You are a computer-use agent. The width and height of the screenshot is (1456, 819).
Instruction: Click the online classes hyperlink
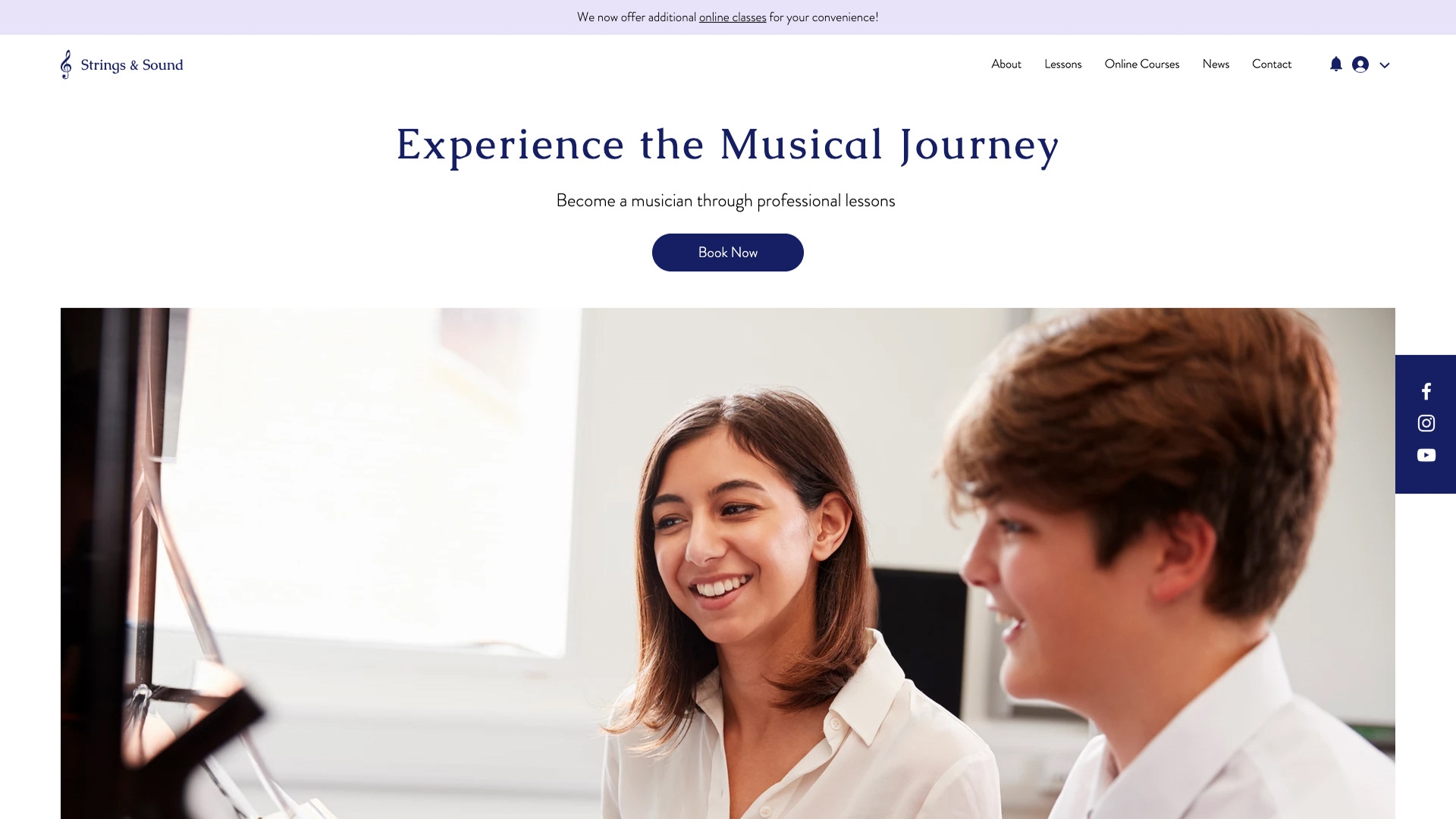click(x=732, y=16)
